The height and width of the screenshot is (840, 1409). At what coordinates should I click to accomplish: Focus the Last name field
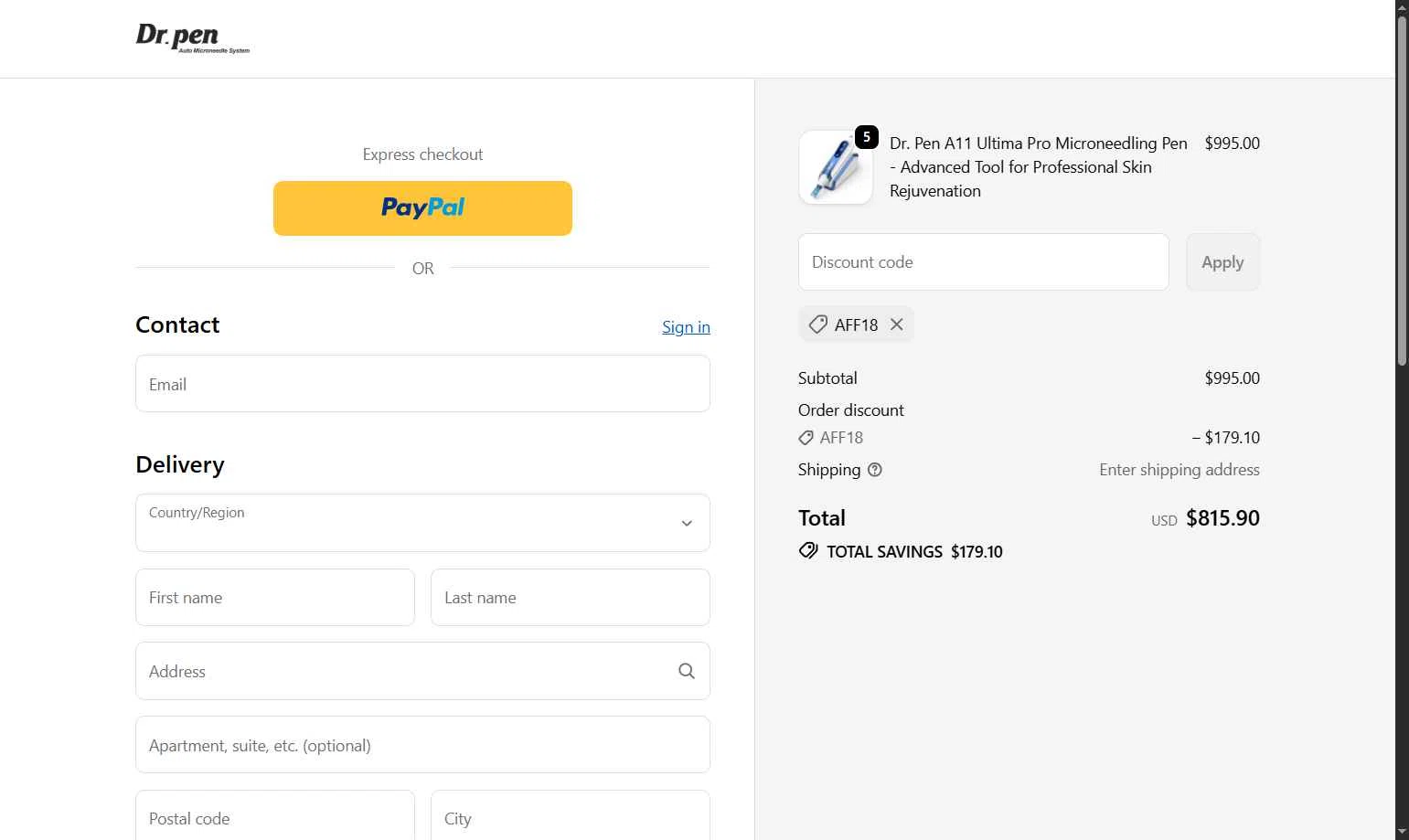click(571, 598)
